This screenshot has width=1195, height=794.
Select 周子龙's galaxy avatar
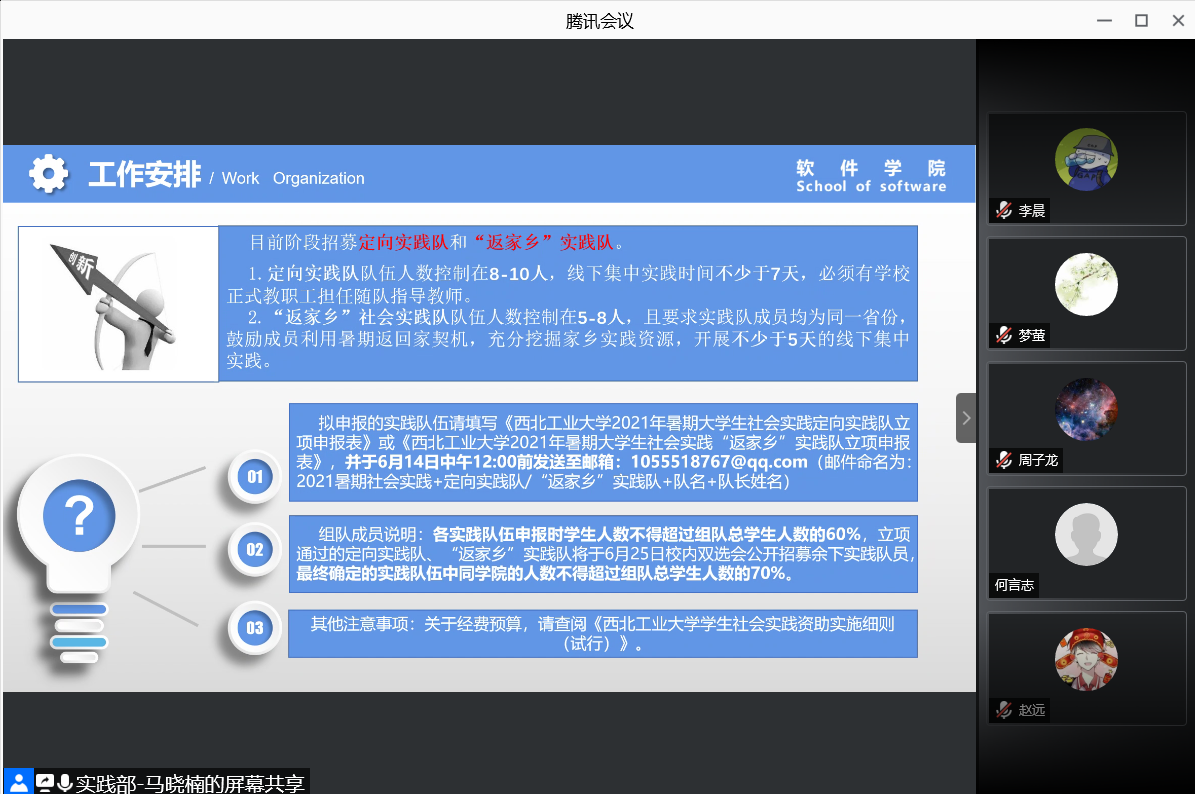[1086, 410]
